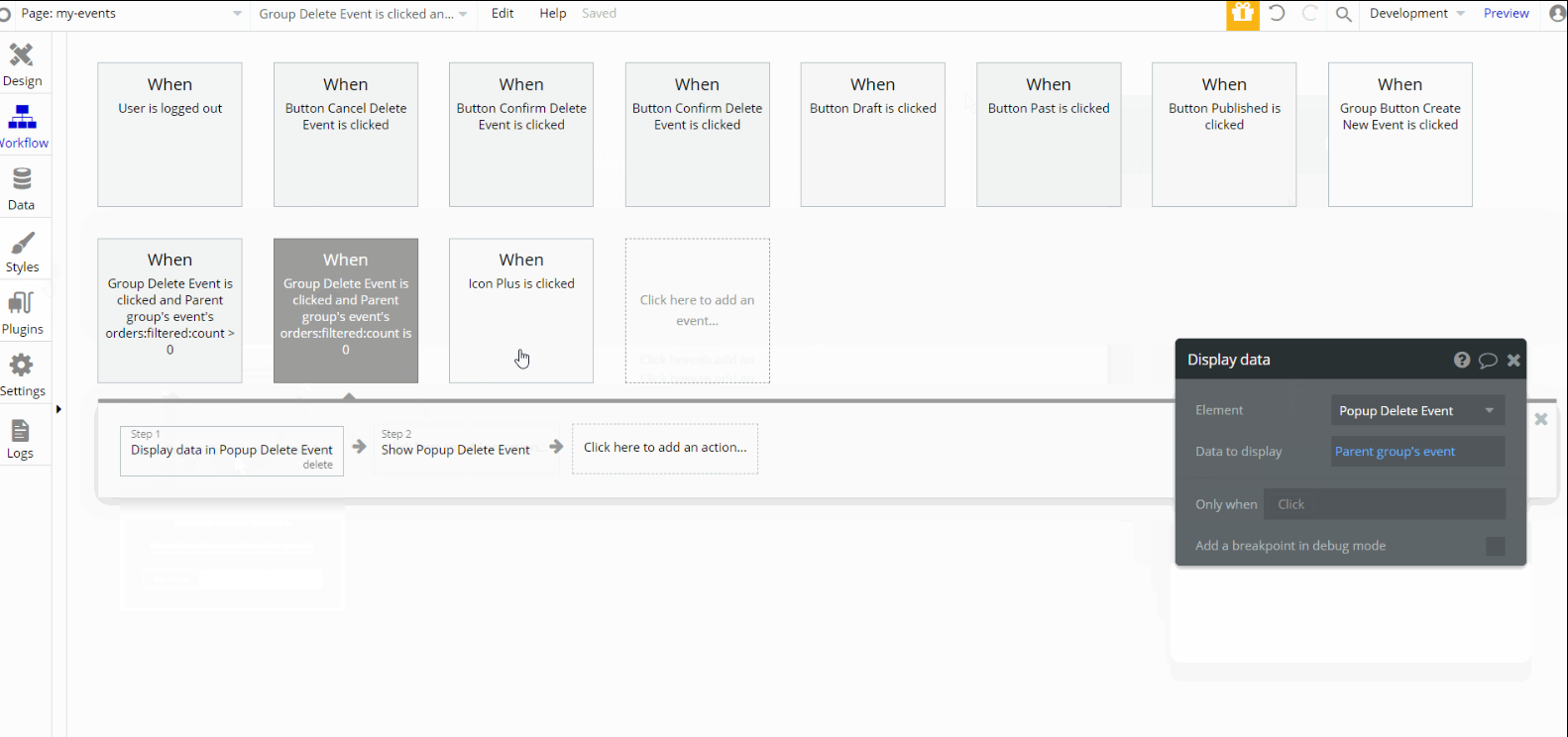The image size is (1568, 737).
Task: Select Button Draft is clicked event
Action: pyautogui.click(x=873, y=135)
